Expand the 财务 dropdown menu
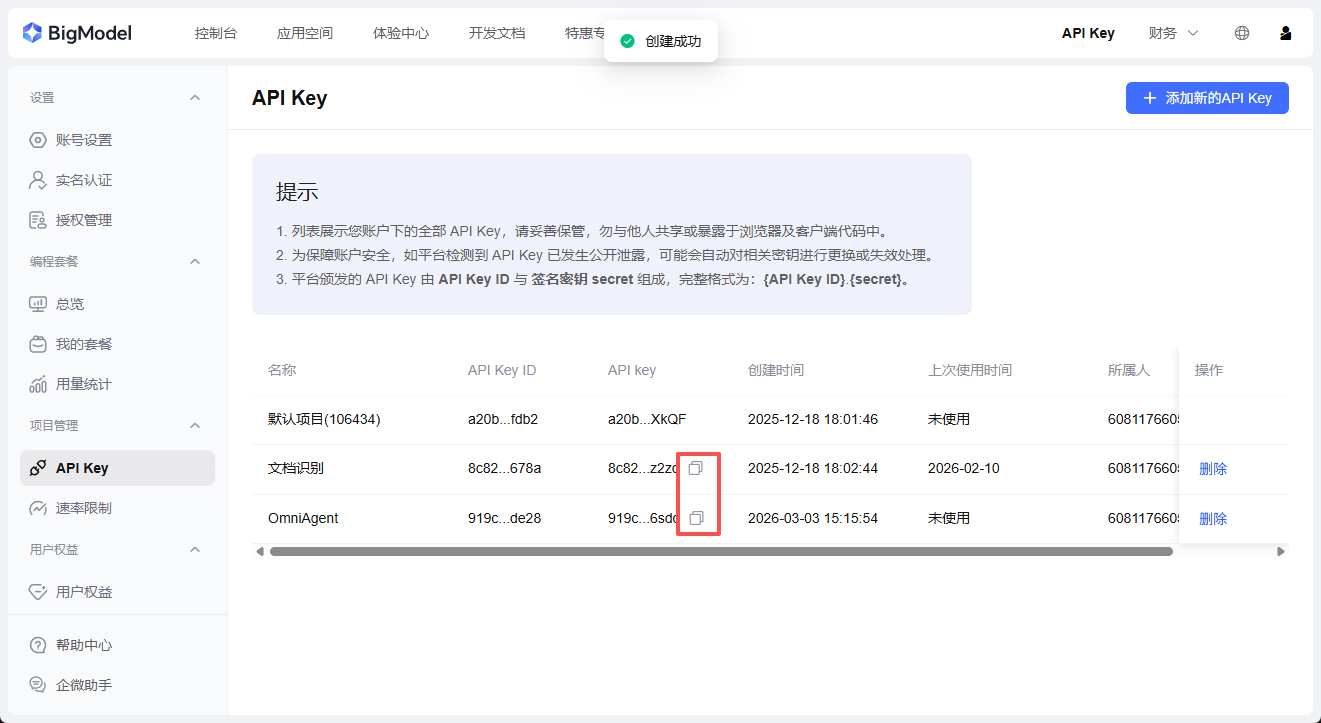Viewport: 1321px width, 723px height. (1173, 33)
